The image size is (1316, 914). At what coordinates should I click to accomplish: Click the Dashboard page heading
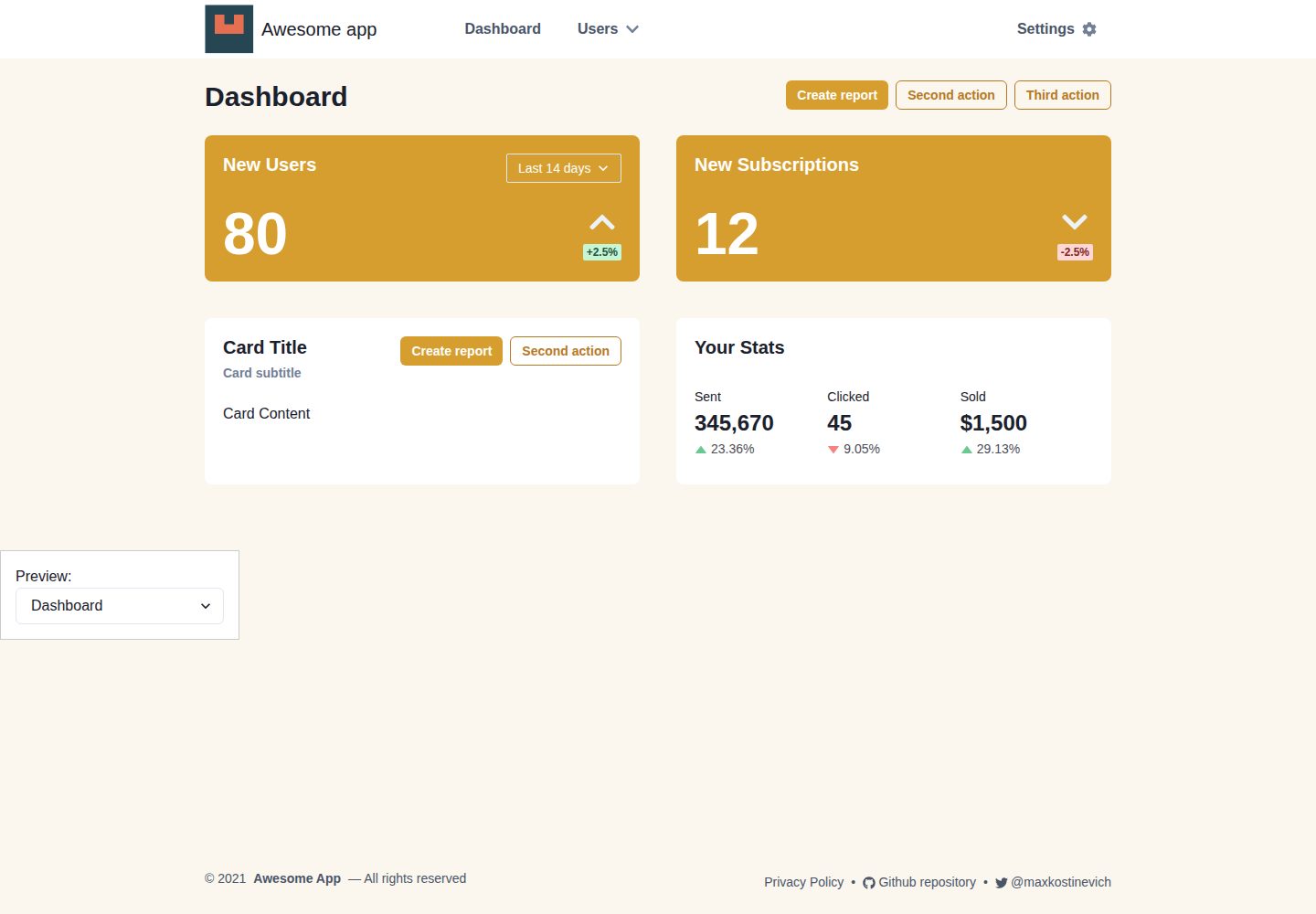276,97
